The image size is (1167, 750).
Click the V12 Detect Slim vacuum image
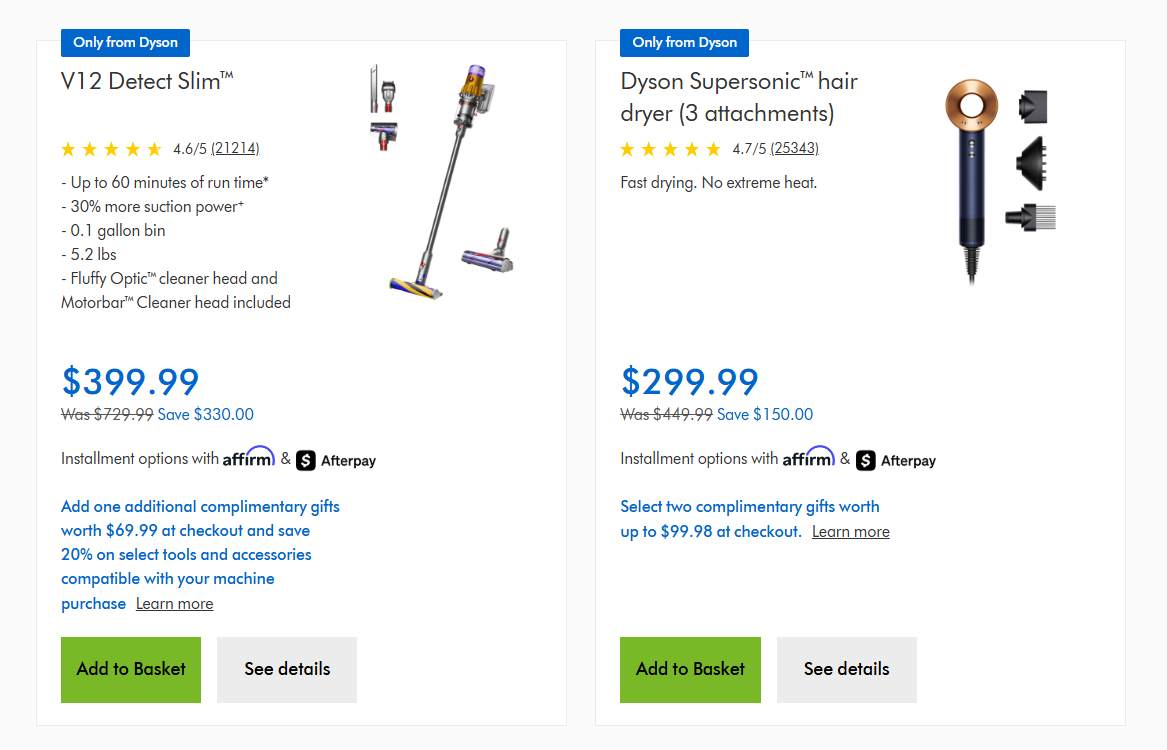[x=442, y=182]
